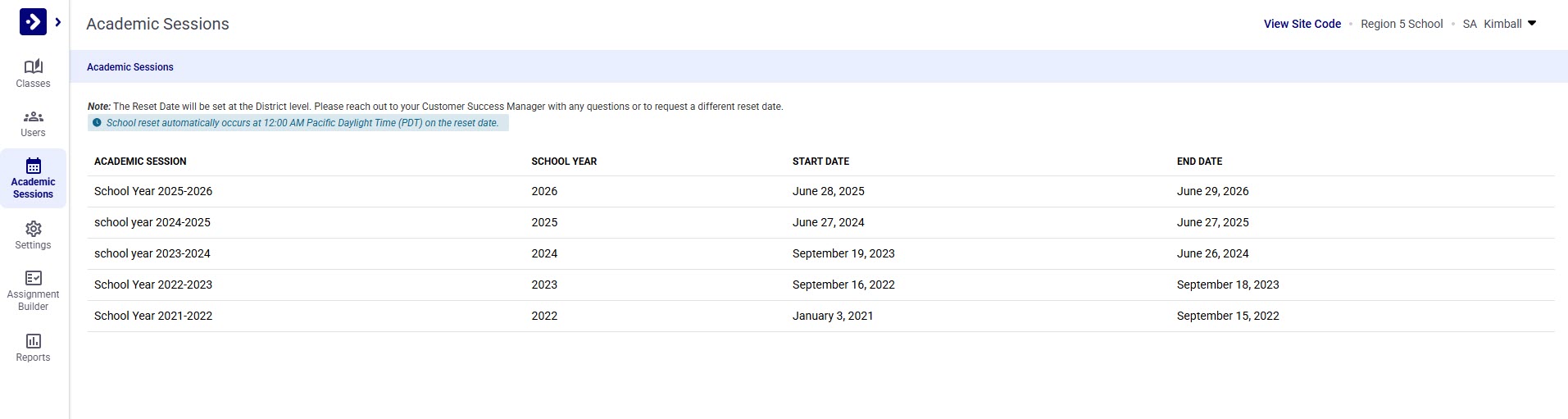The image size is (1568, 419).
Task: Open the Kimball user dropdown arrow
Action: 1531,24
